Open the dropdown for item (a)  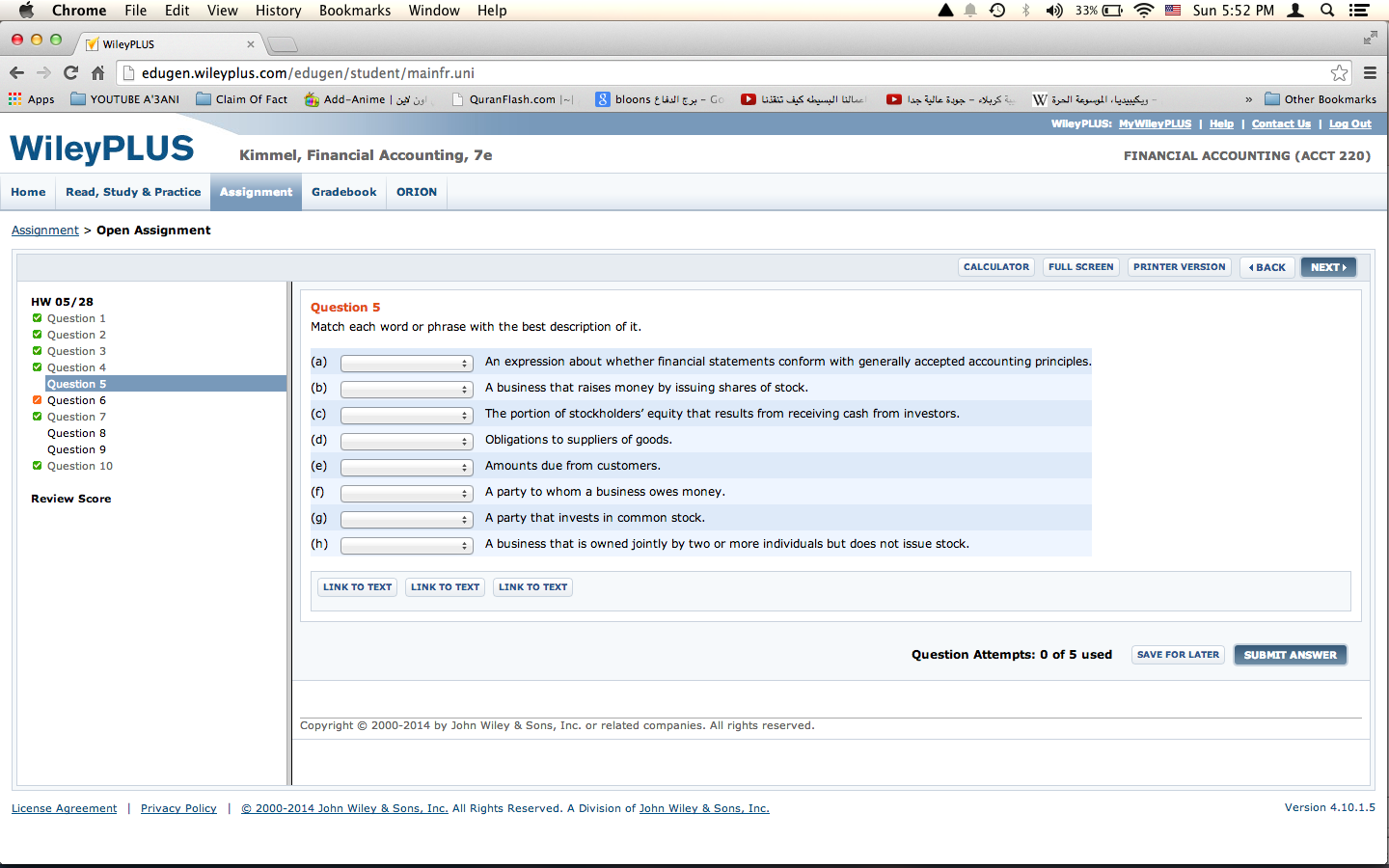click(406, 364)
